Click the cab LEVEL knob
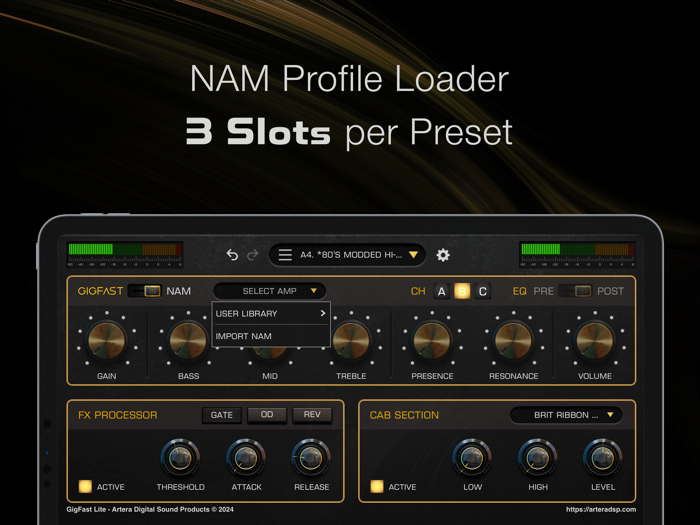Image resolution: width=700 pixels, height=525 pixels. (x=603, y=458)
